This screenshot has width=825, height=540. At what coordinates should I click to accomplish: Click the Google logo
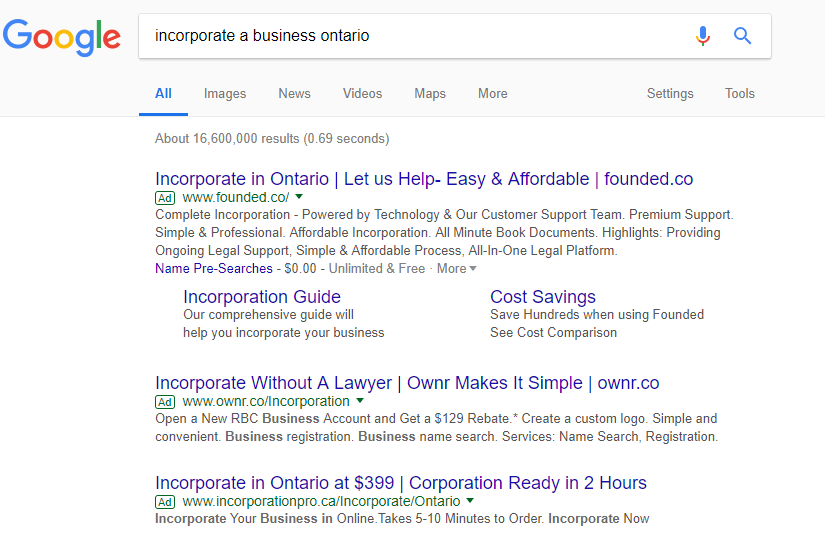coord(62,37)
